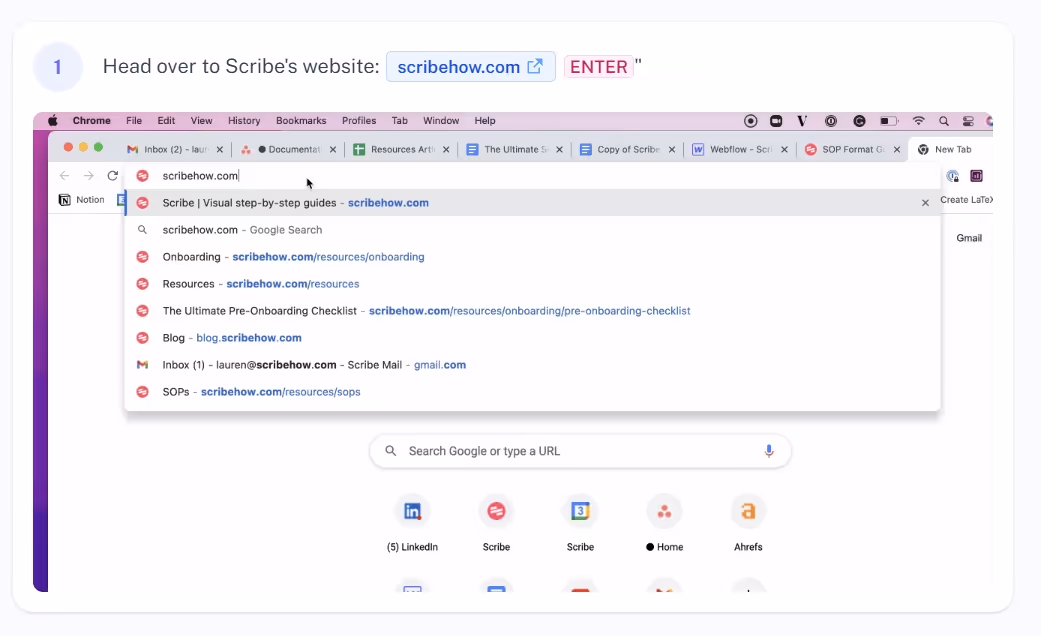The height and width of the screenshot is (636, 1041).
Task: Select the New Tab tab
Action: click(x=952, y=149)
